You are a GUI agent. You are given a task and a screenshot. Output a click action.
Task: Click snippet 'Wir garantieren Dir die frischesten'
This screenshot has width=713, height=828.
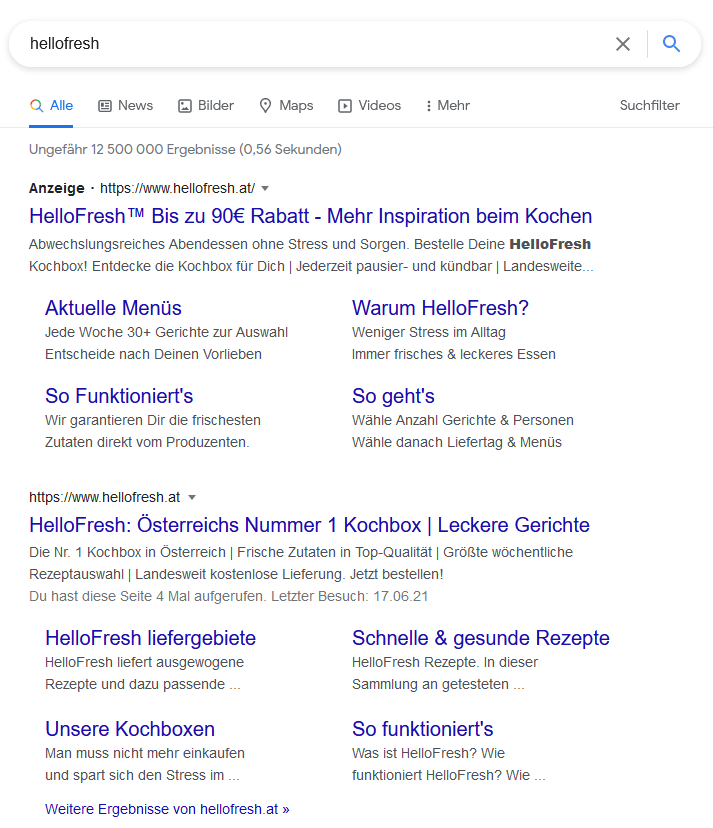[153, 421]
